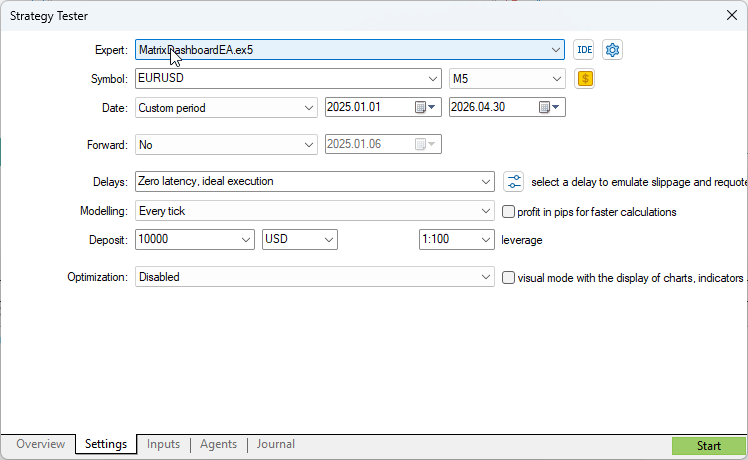Expand the Delays dropdown

coord(486,182)
